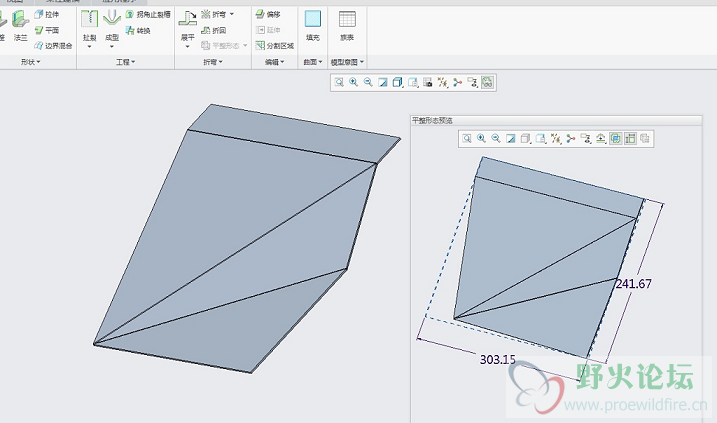Toggle third-from-last icon in preview window toolbar
Screen dimensions: 717x423
(616, 138)
